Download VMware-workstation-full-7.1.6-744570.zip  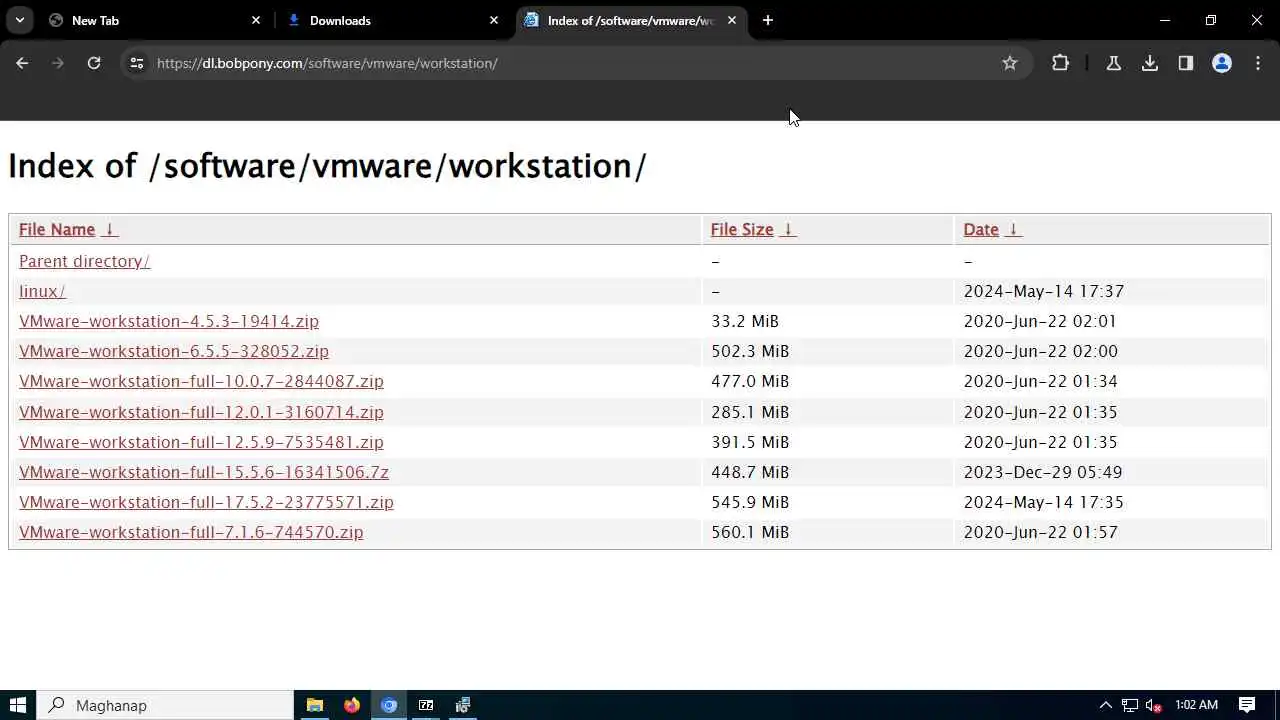point(191,532)
